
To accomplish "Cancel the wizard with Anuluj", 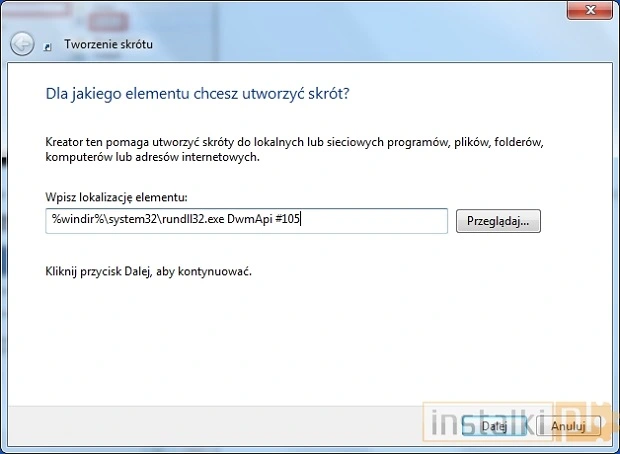I will (567, 426).
